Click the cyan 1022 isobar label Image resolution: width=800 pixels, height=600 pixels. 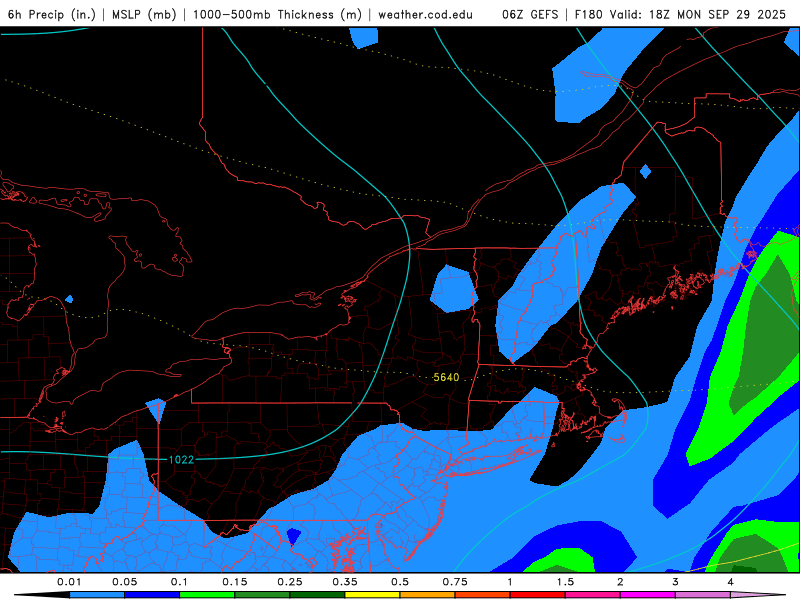pyautogui.click(x=181, y=460)
